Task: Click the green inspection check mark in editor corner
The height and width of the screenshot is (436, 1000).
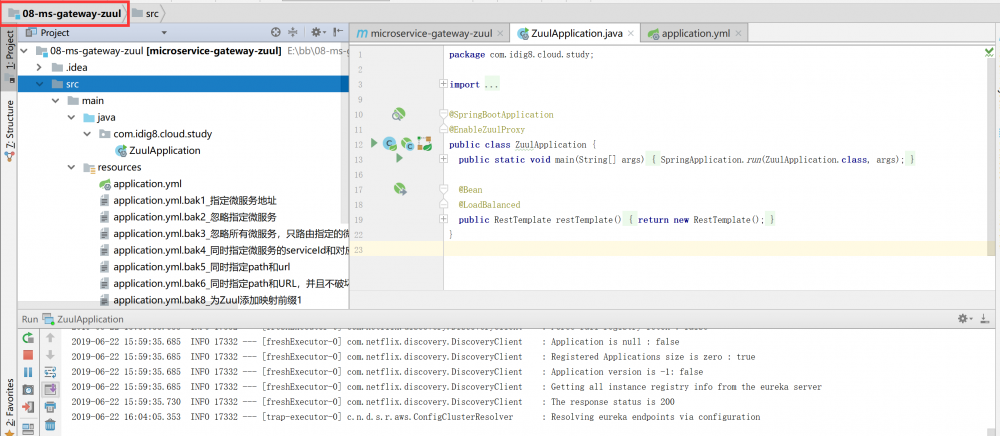Action: [989, 52]
